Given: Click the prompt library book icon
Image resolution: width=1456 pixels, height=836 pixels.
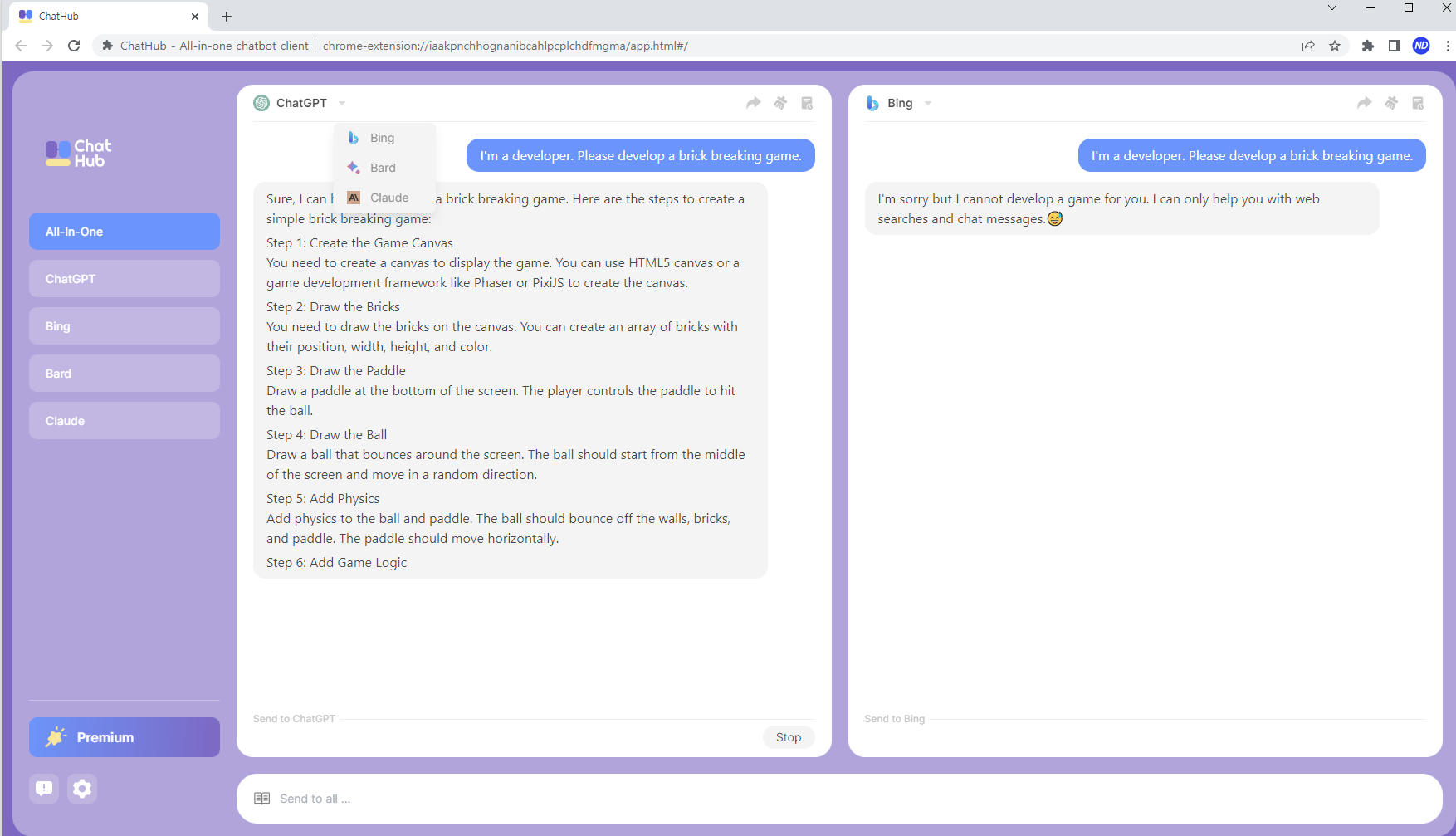Looking at the screenshot, I should [x=262, y=799].
